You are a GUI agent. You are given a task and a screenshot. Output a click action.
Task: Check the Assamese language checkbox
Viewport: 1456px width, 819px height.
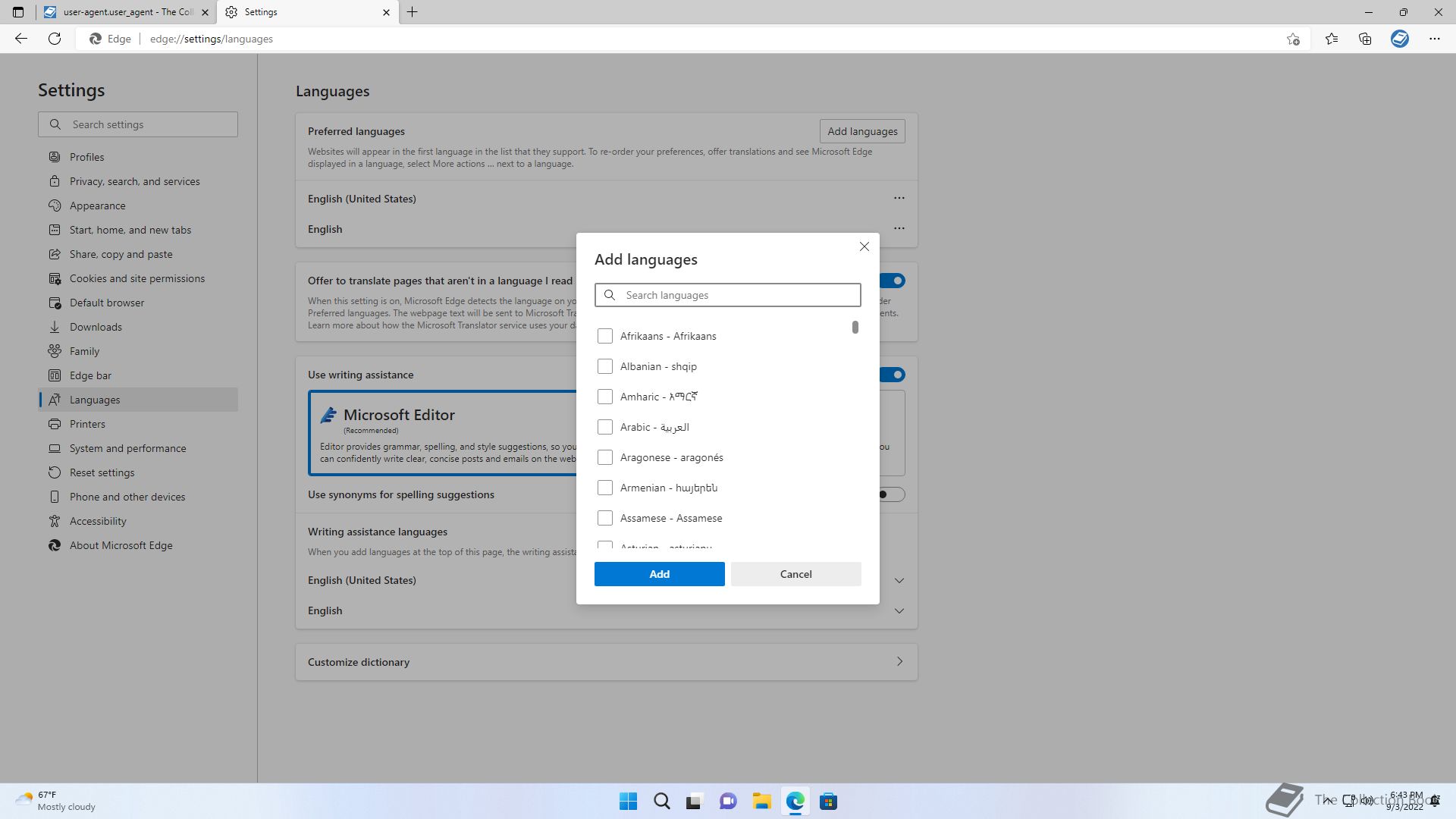coord(604,518)
